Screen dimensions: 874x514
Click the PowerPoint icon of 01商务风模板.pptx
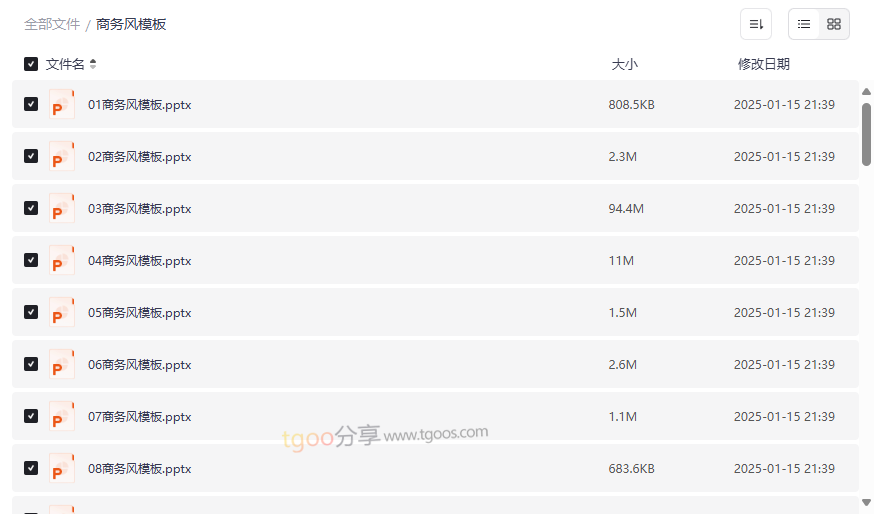click(62, 105)
